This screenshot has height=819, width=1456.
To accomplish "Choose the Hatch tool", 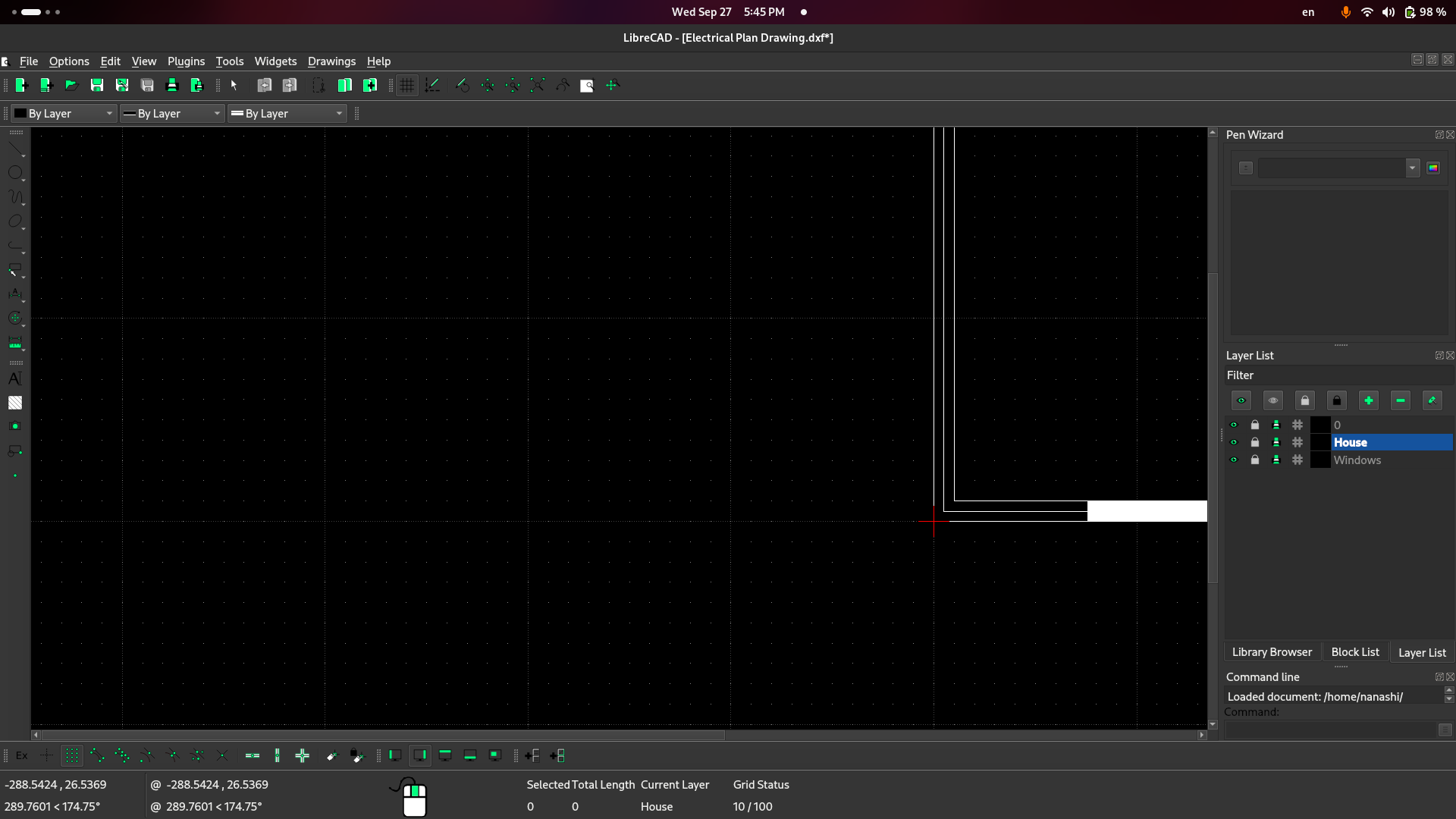I will (x=15, y=402).
